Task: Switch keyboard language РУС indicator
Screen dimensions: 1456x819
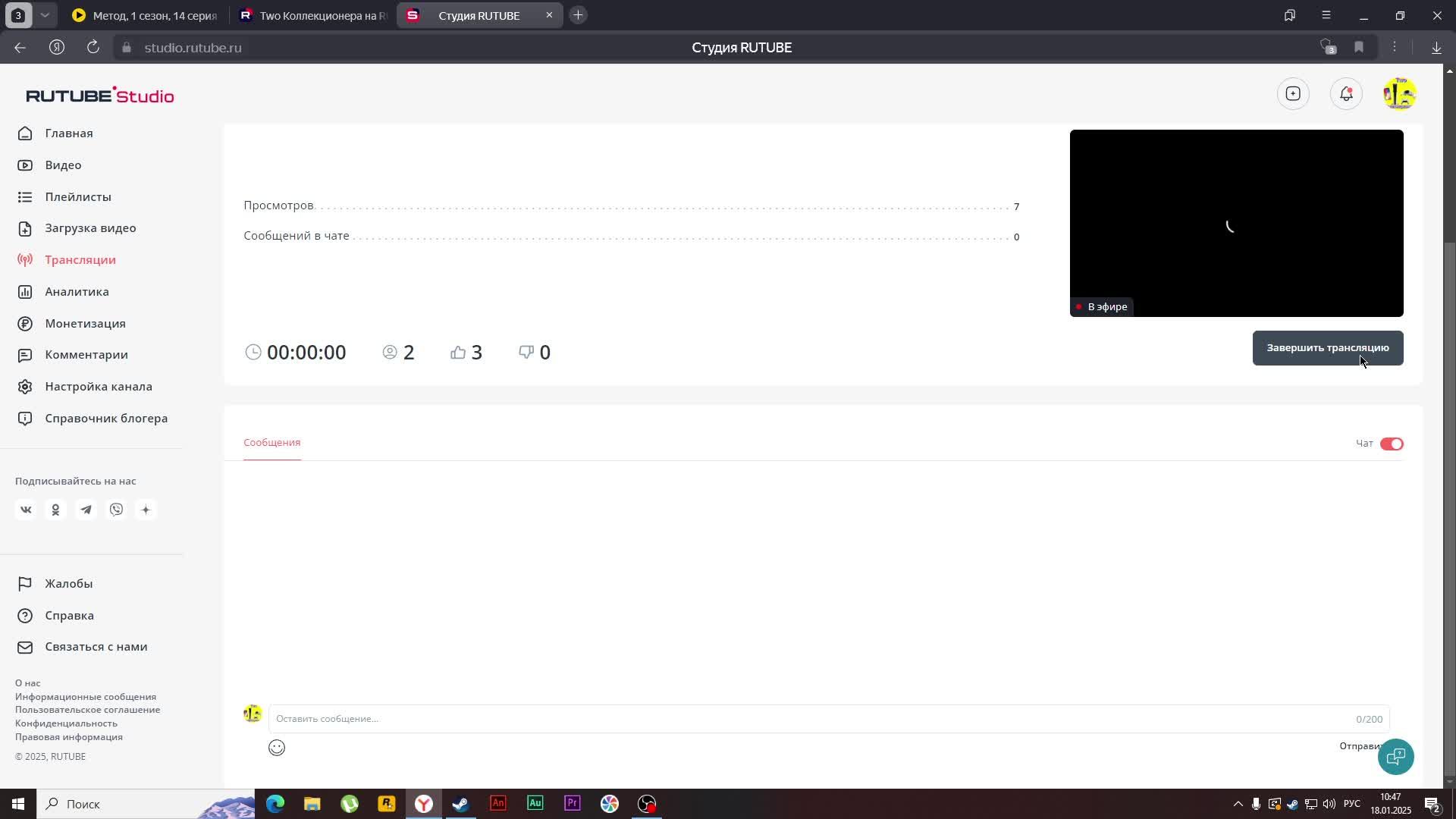Action: pos(1352,804)
